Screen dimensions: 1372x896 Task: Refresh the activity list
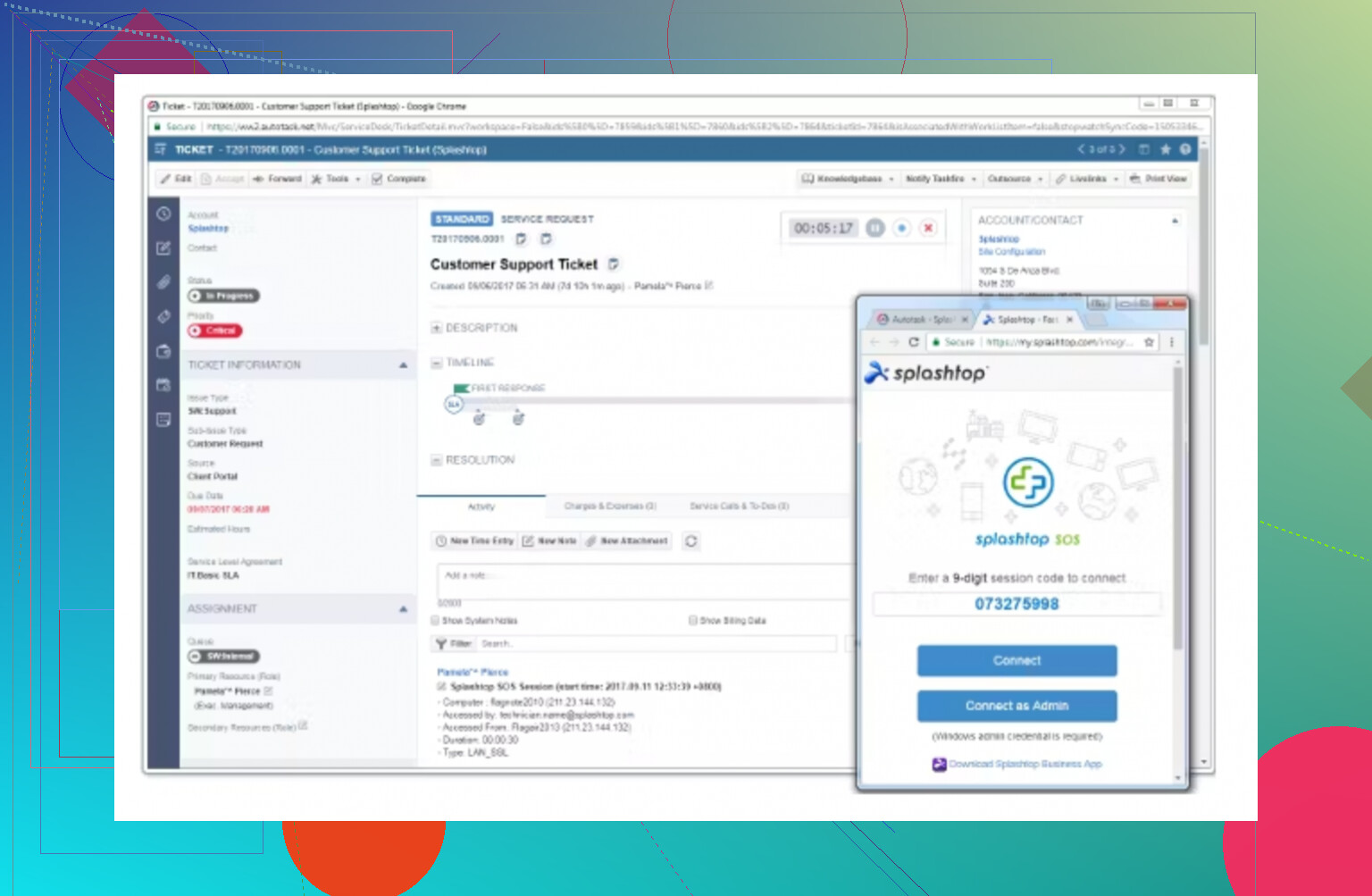690,541
